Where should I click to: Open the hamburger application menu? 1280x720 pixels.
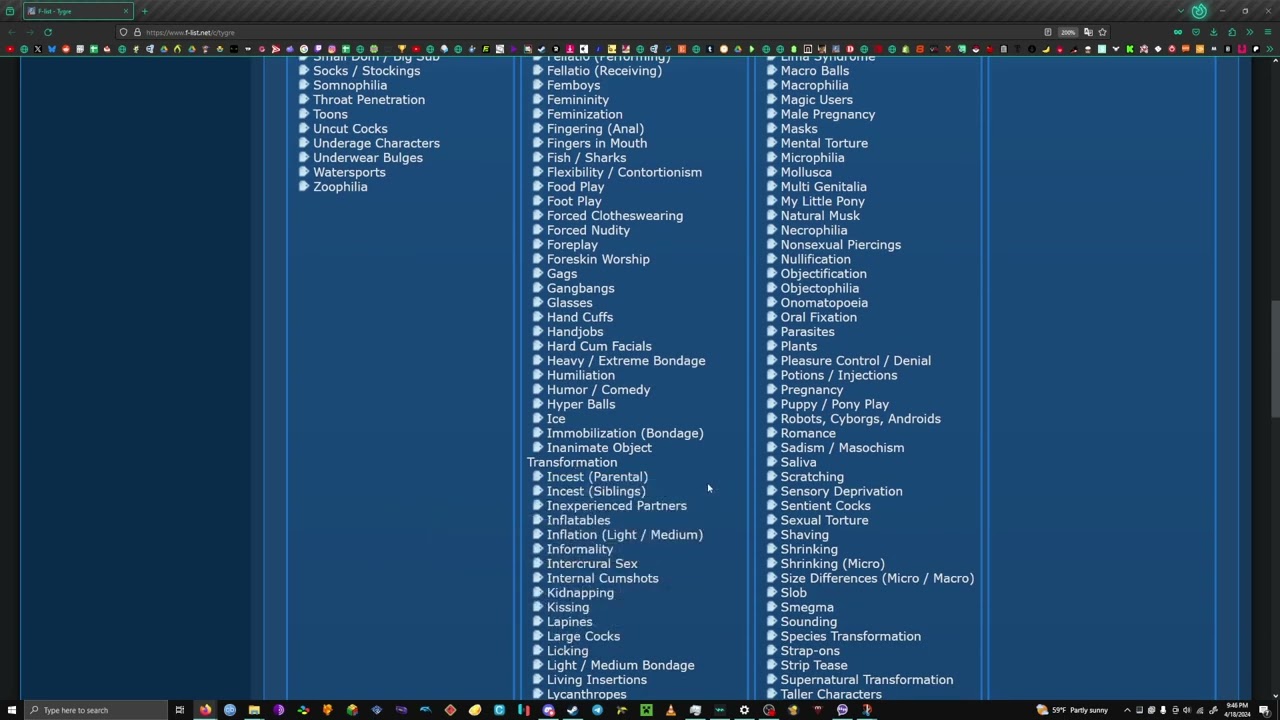pyautogui.click(x=1267, y=32)
